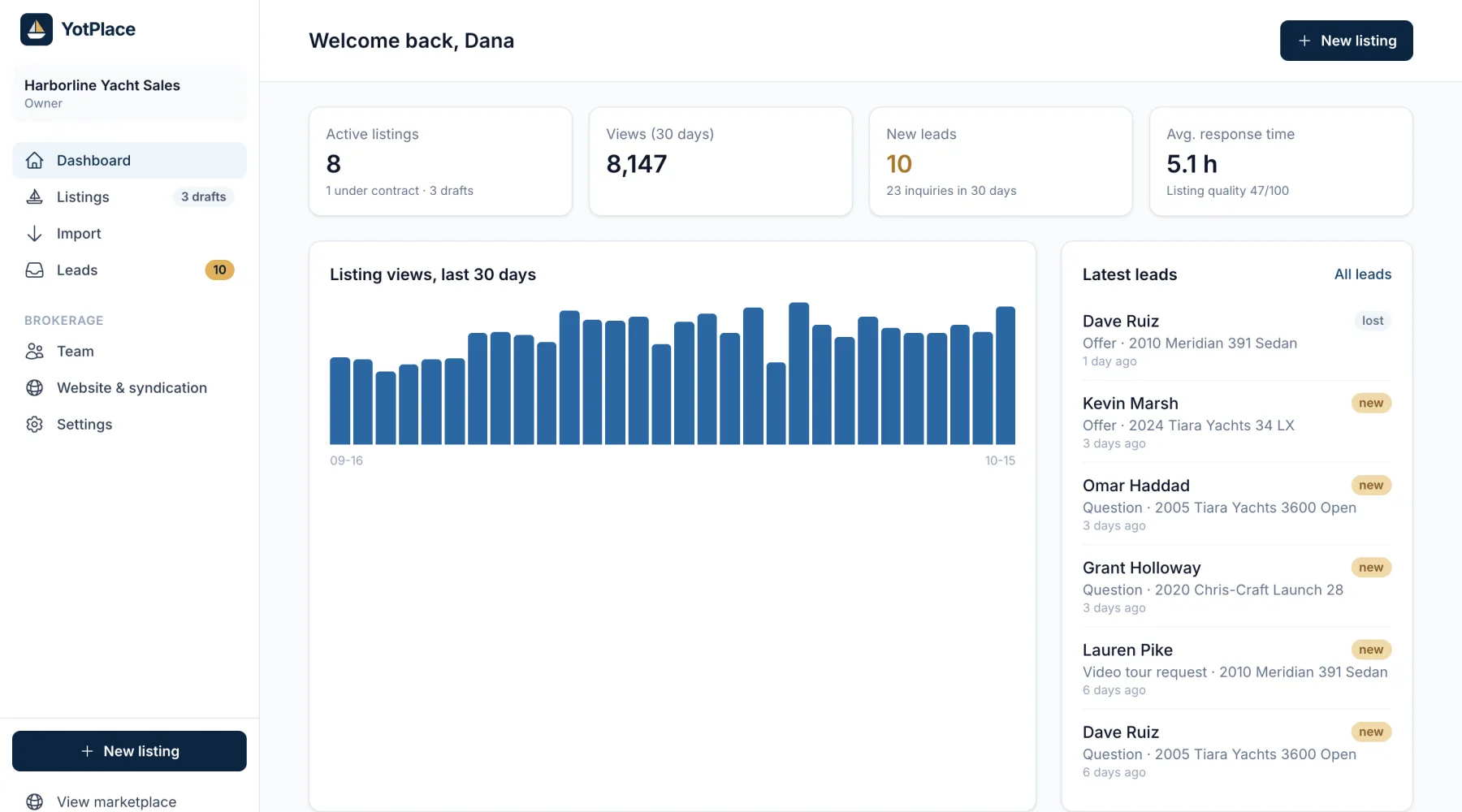Open the Lauren Pike lead
Screen dimensions: 1462x812
(x=1237, y=668)
